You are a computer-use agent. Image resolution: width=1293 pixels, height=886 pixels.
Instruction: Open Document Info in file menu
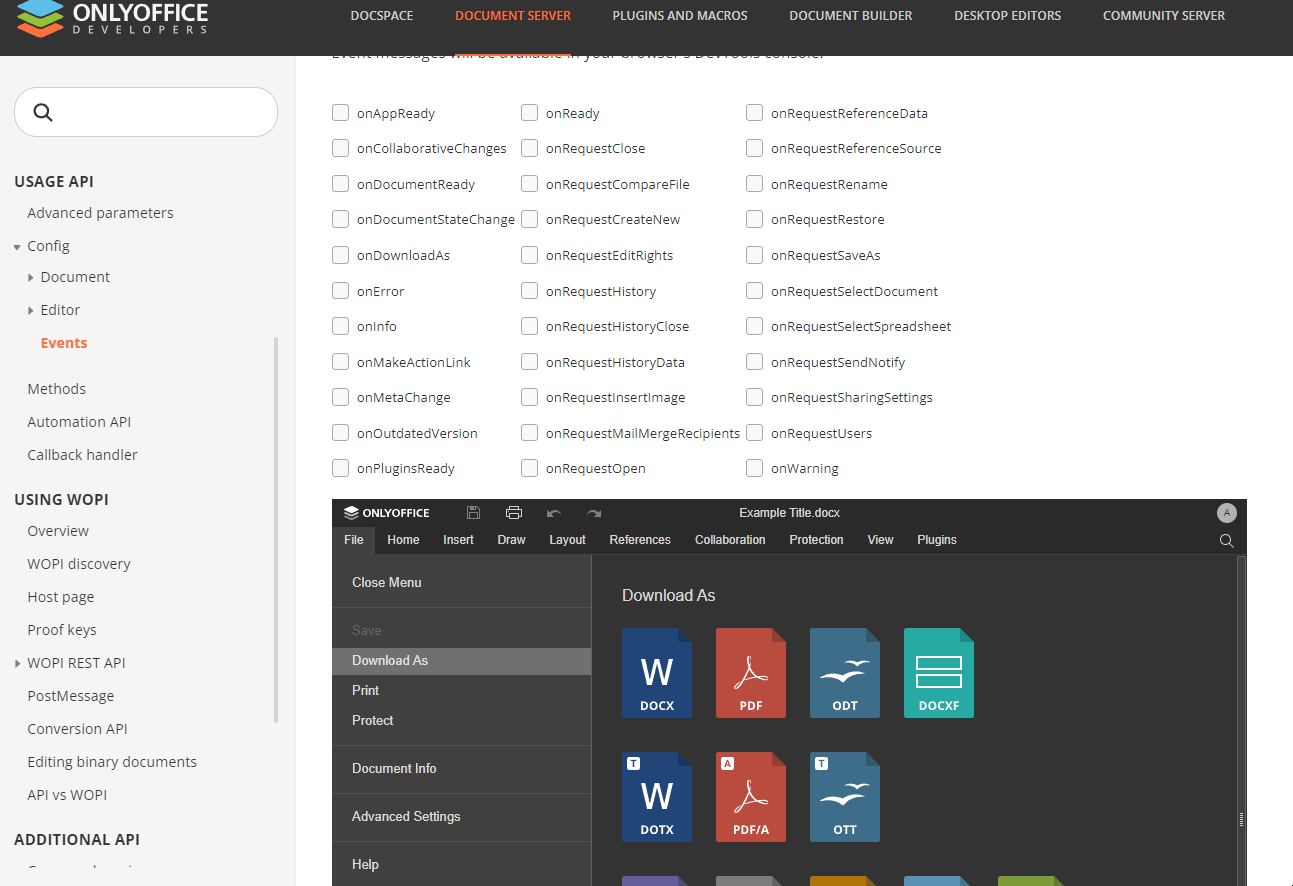pyautogui.click(x=462, y=769)
